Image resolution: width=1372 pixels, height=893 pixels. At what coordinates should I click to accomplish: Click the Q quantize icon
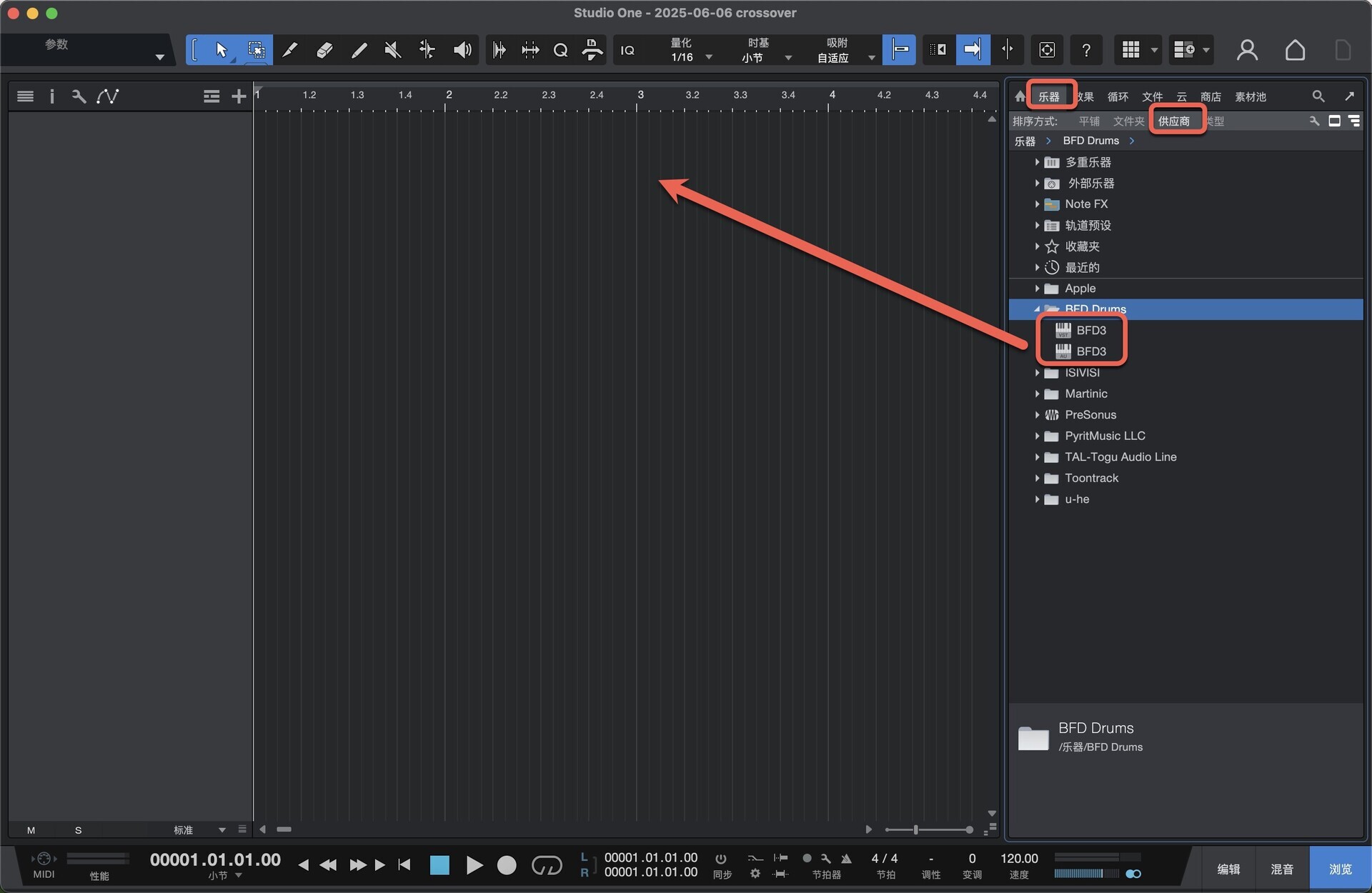pos(560,50)
